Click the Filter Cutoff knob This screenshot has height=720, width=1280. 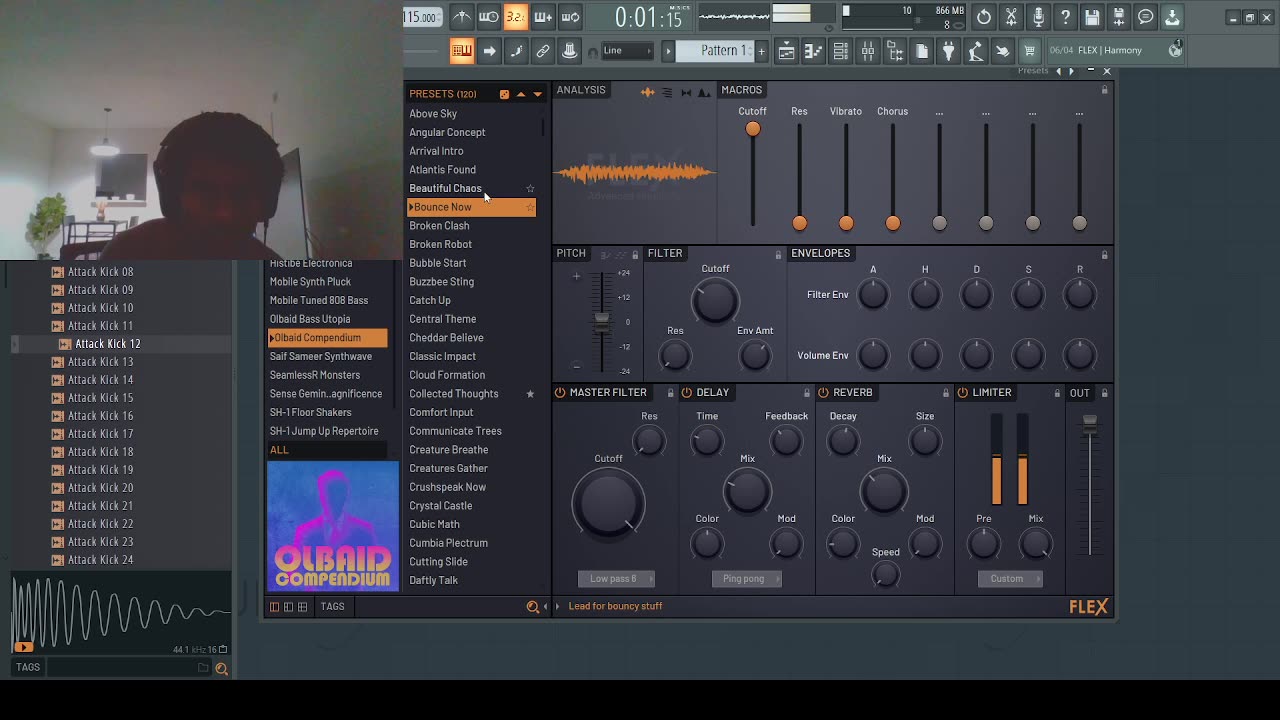click(x=715, y=300)
